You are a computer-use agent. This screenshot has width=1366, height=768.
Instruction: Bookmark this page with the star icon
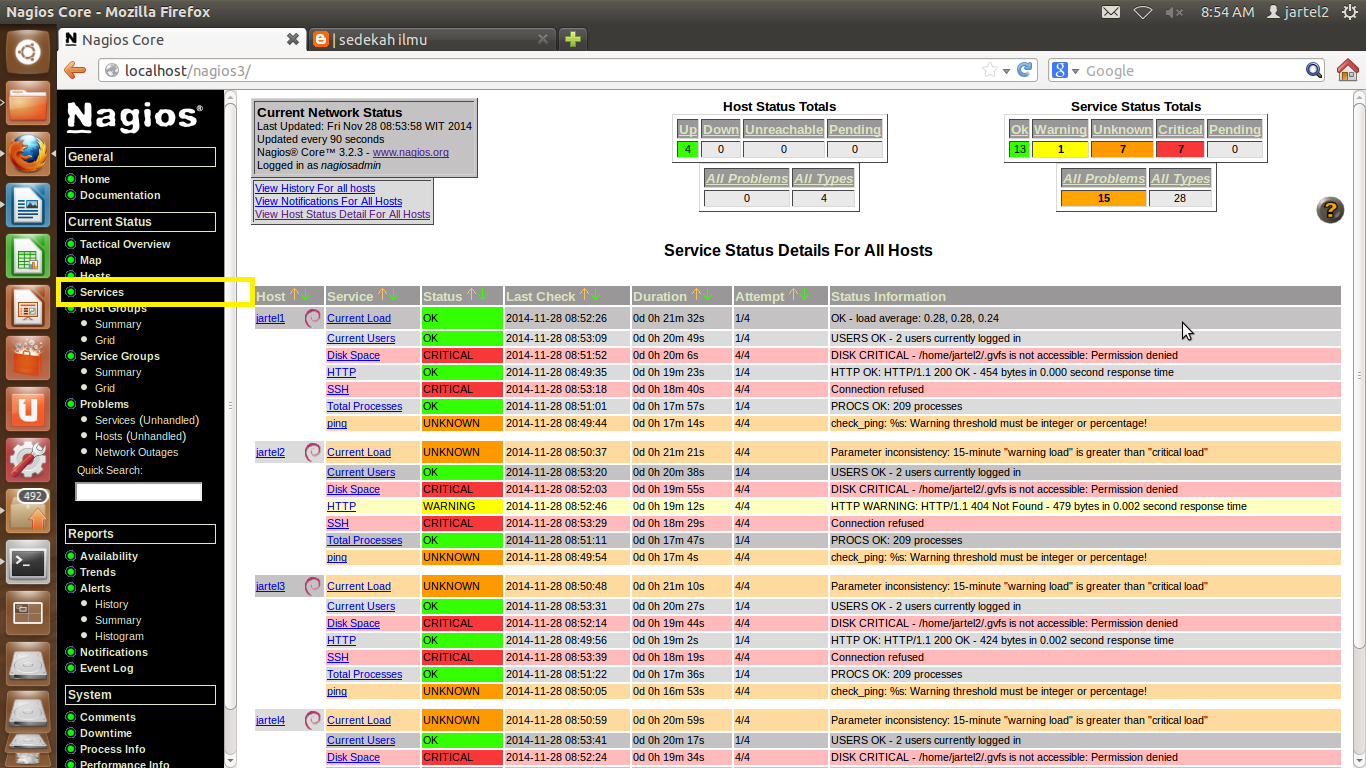(990, 70)
